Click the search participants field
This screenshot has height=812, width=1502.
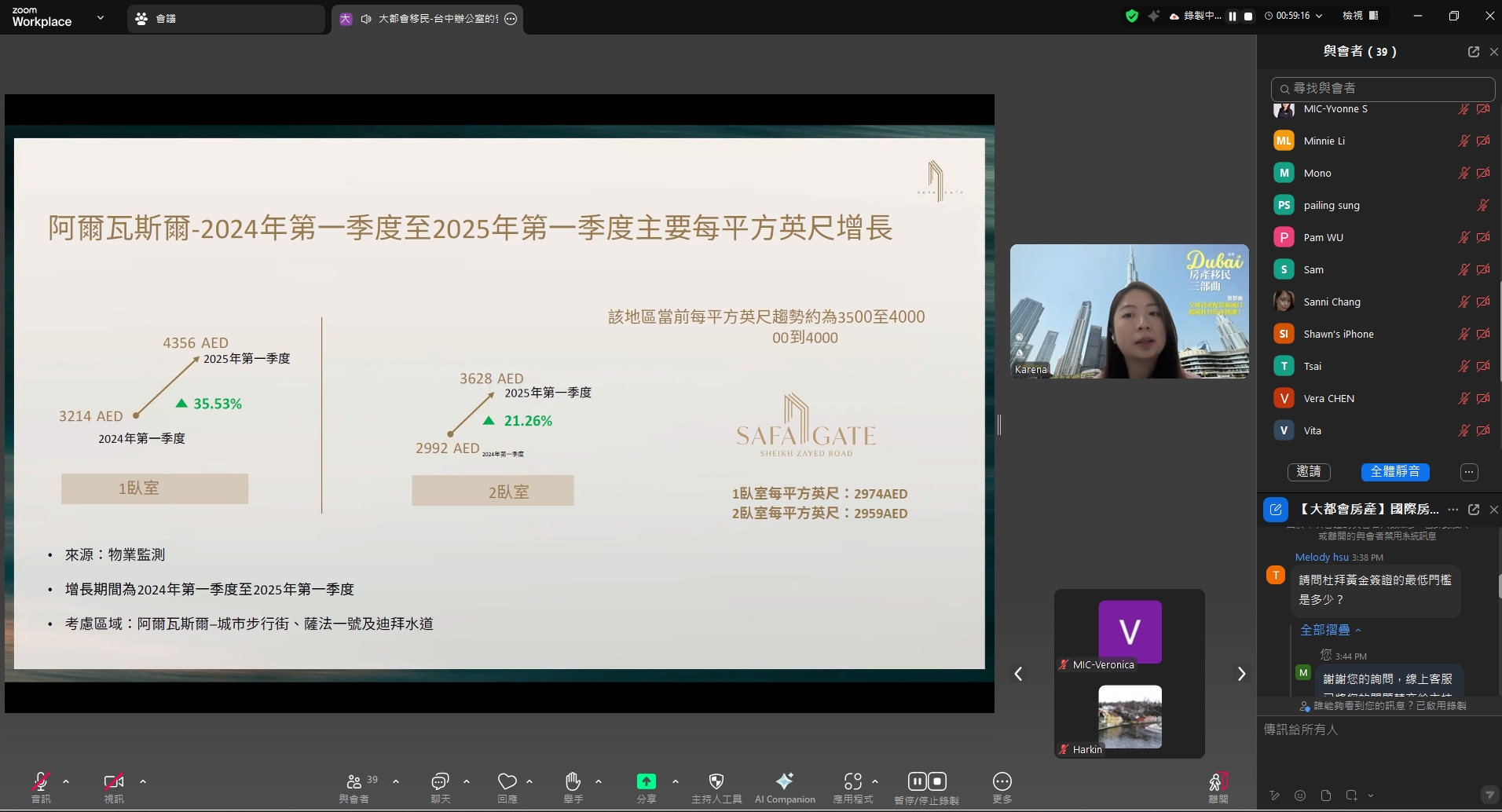click(x=1383, y=89)
